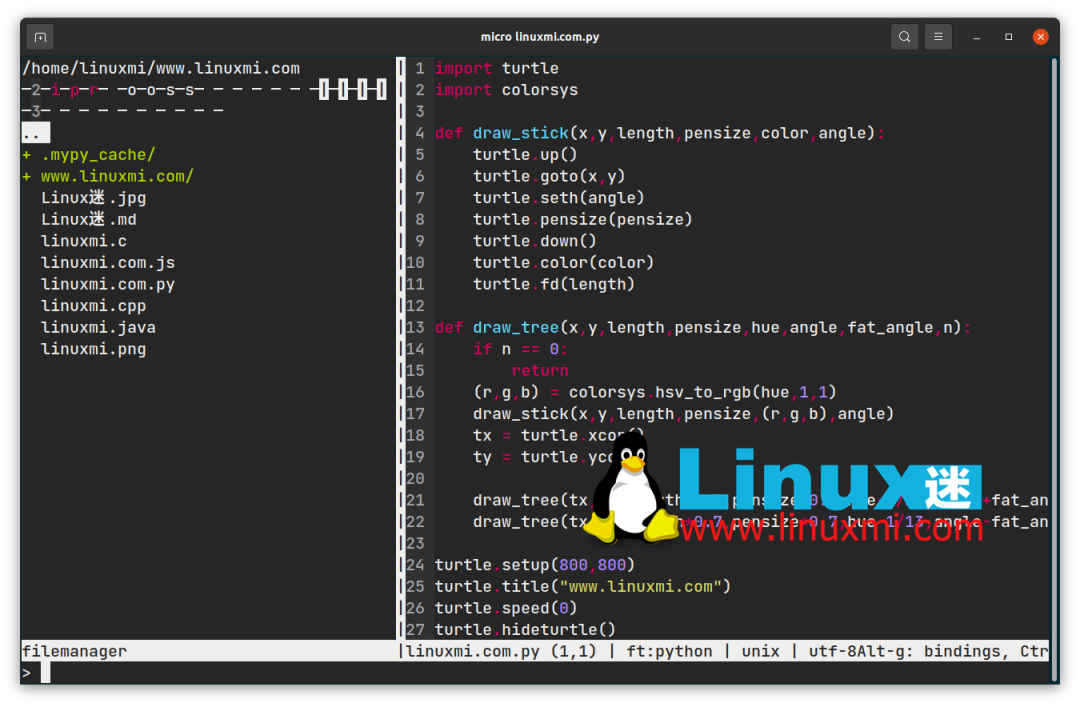The height and width of the screenshot is (707, 1080).
Task: Click line 'turtle.up()'
Action: [525, 155]
